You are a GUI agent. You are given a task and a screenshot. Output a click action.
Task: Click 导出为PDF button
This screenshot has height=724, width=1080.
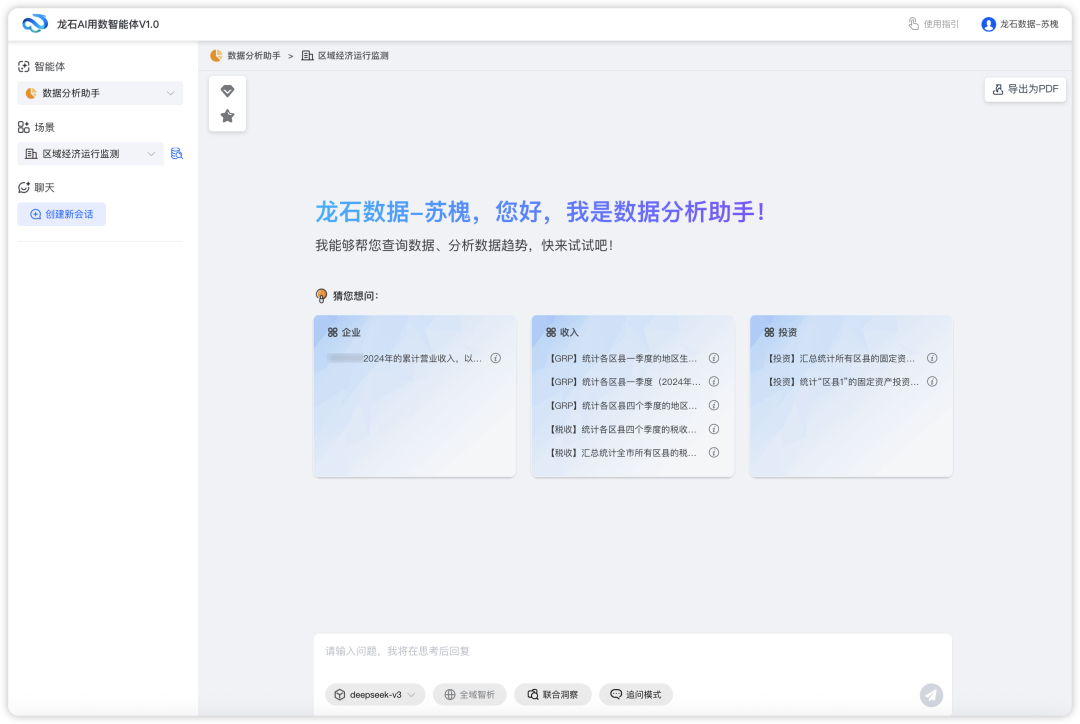point(1025,89)
